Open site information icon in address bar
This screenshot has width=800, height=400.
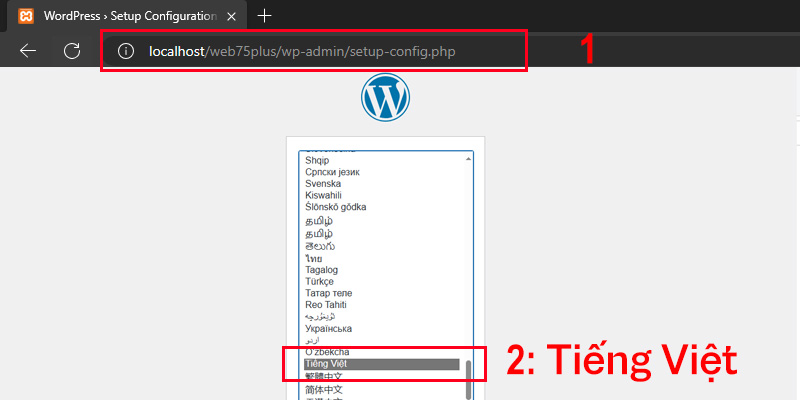(126, 51)
